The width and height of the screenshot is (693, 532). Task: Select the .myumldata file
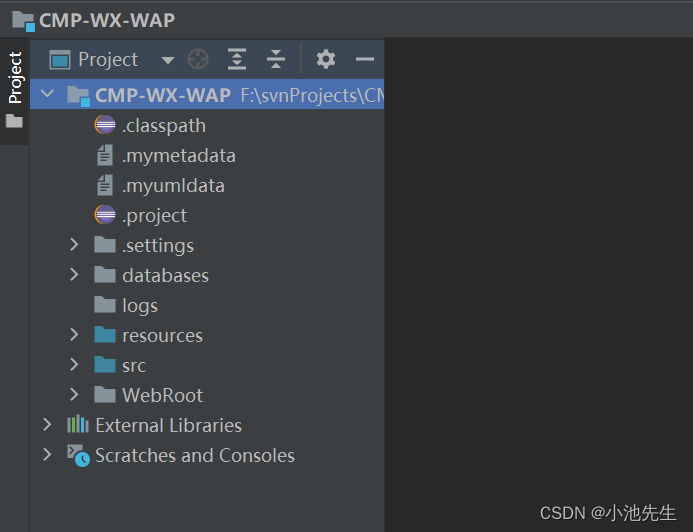[x=173, y=186]
